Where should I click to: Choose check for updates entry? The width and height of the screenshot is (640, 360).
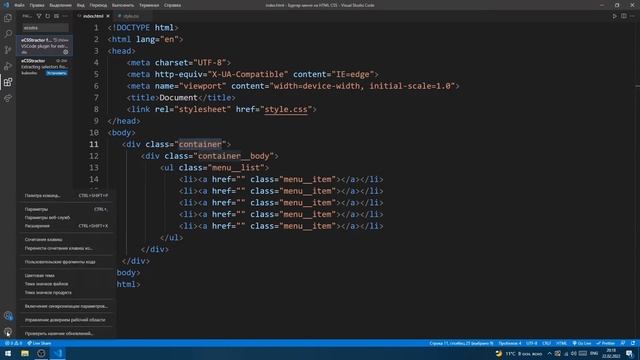click(66, 333)
